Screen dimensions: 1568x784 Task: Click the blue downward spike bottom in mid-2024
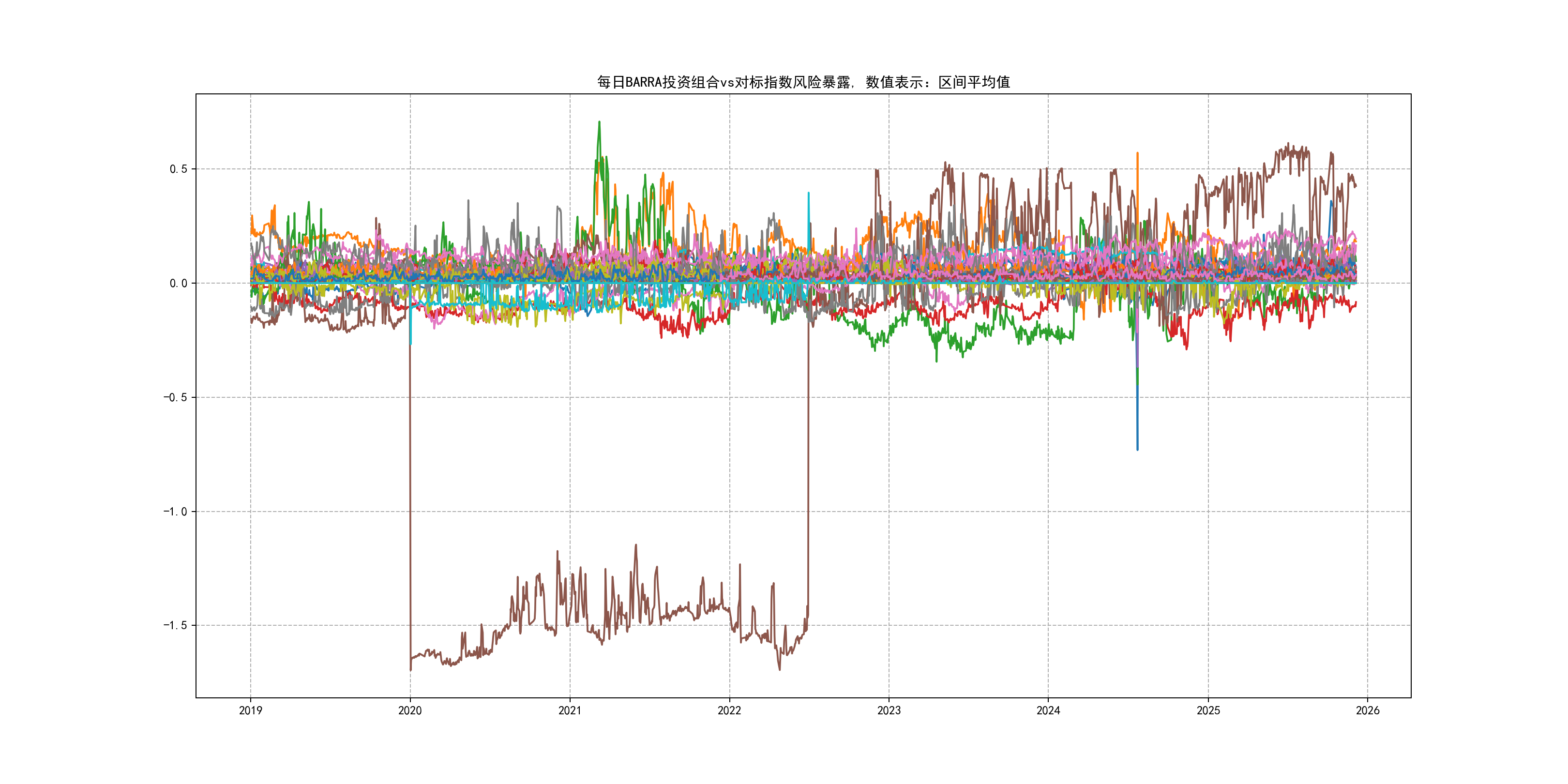[x=1137, y=449]
